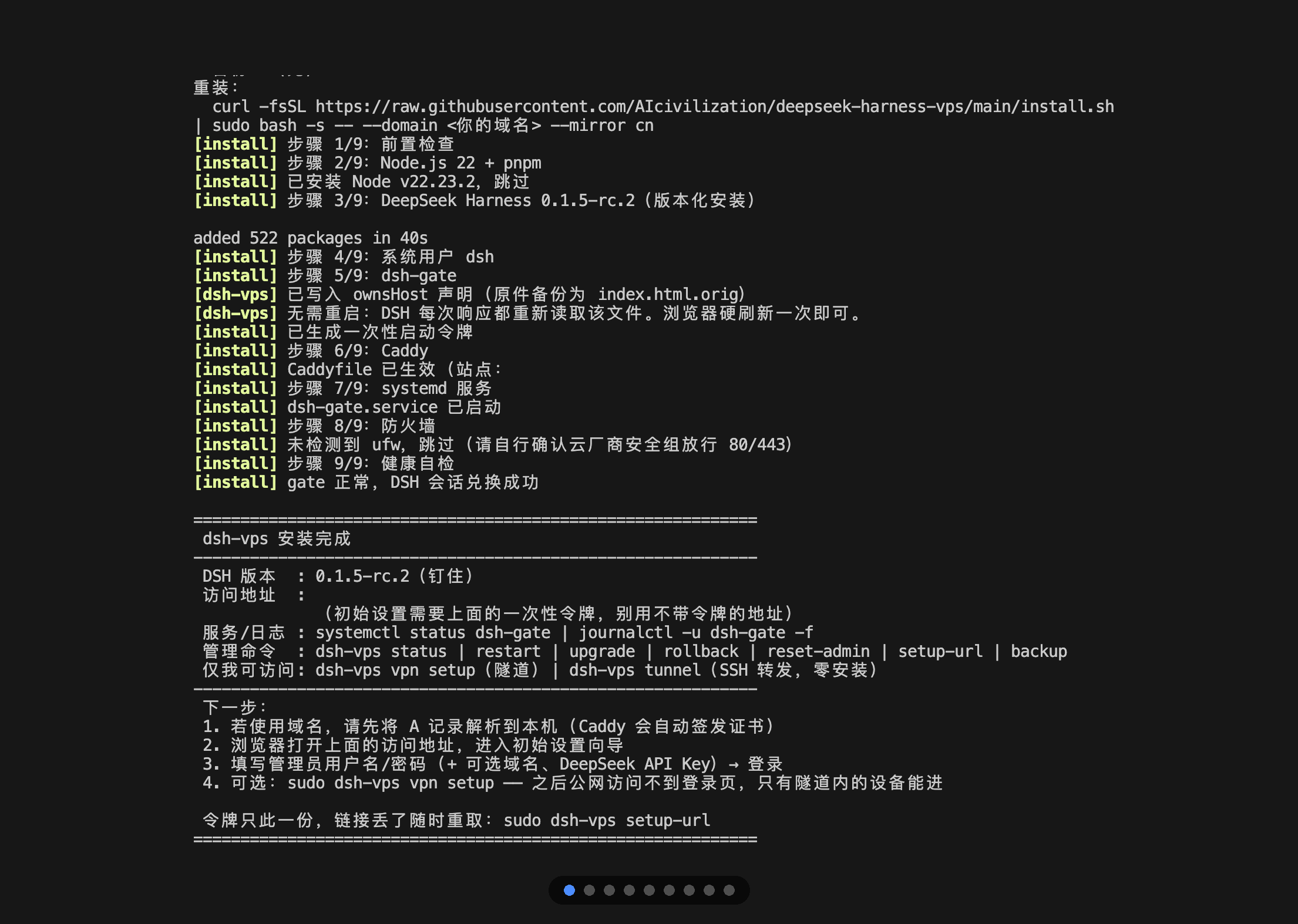Click '初始设置需要上面的一次性令牌' note
The height and width of the screenshot is (924, 1298).
pos(558,613)
